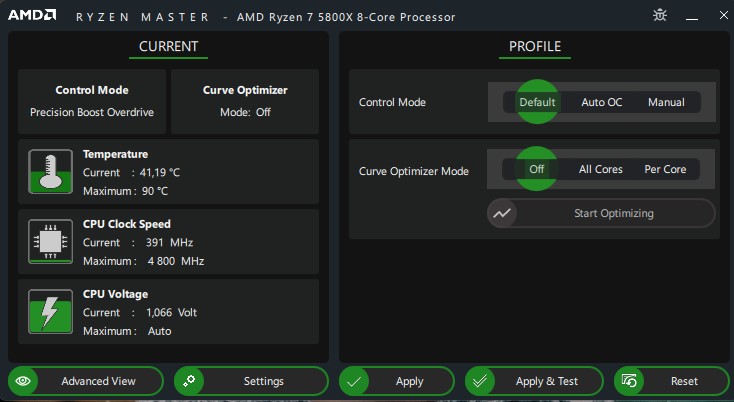
Task: Click the bug report icon in title bar
Action: (x=660, y=15)
